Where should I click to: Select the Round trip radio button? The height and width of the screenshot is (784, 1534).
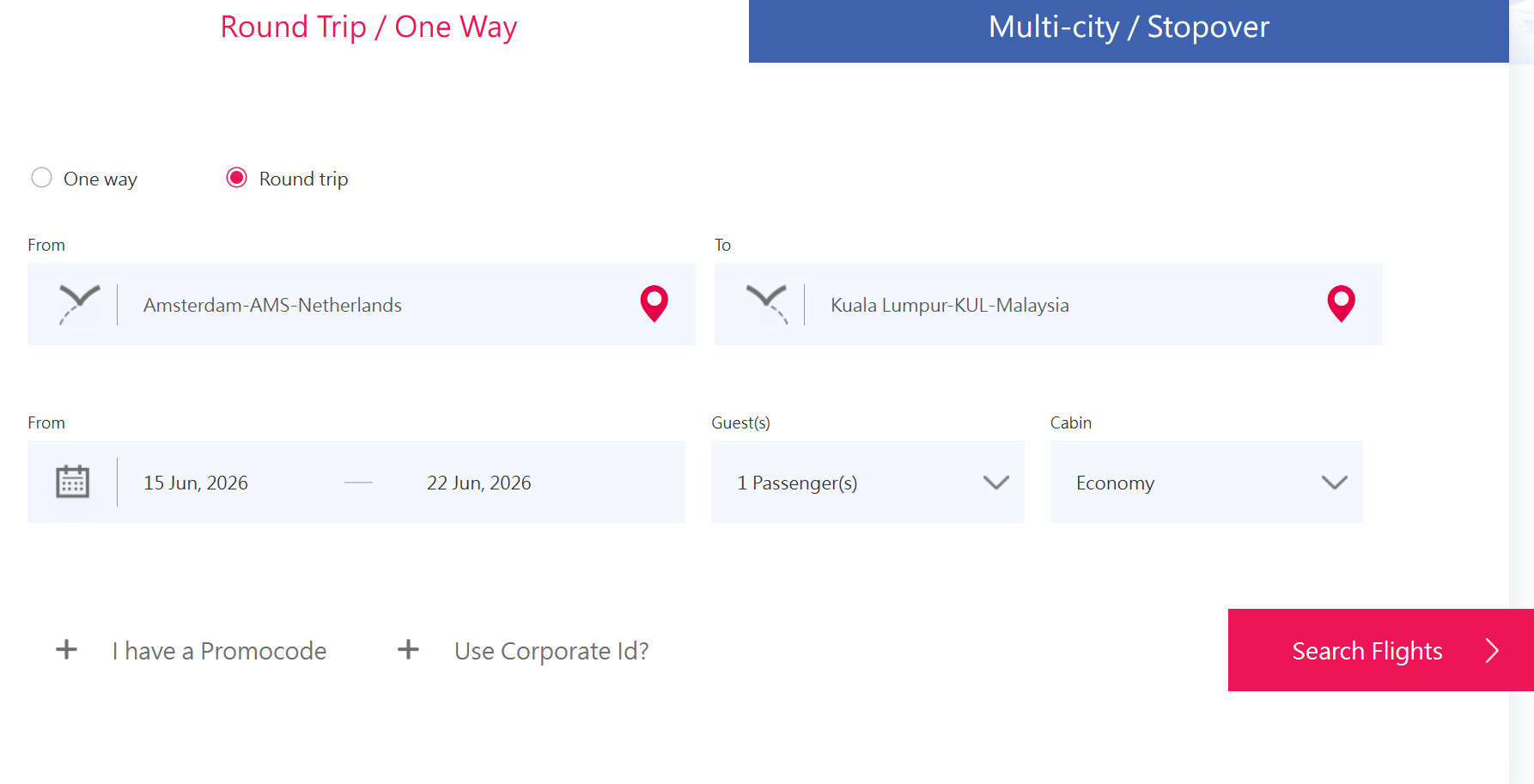(236, 178)
